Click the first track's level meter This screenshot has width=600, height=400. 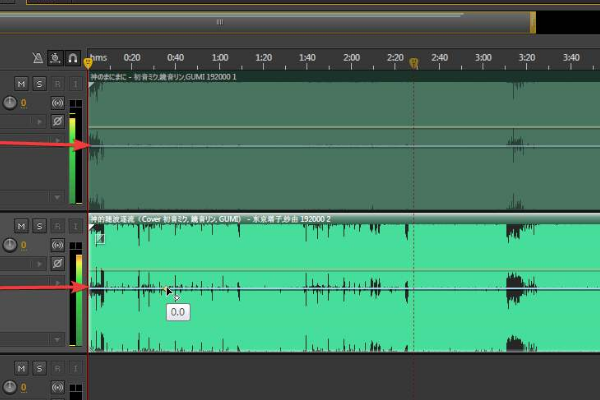pos(76,152)
